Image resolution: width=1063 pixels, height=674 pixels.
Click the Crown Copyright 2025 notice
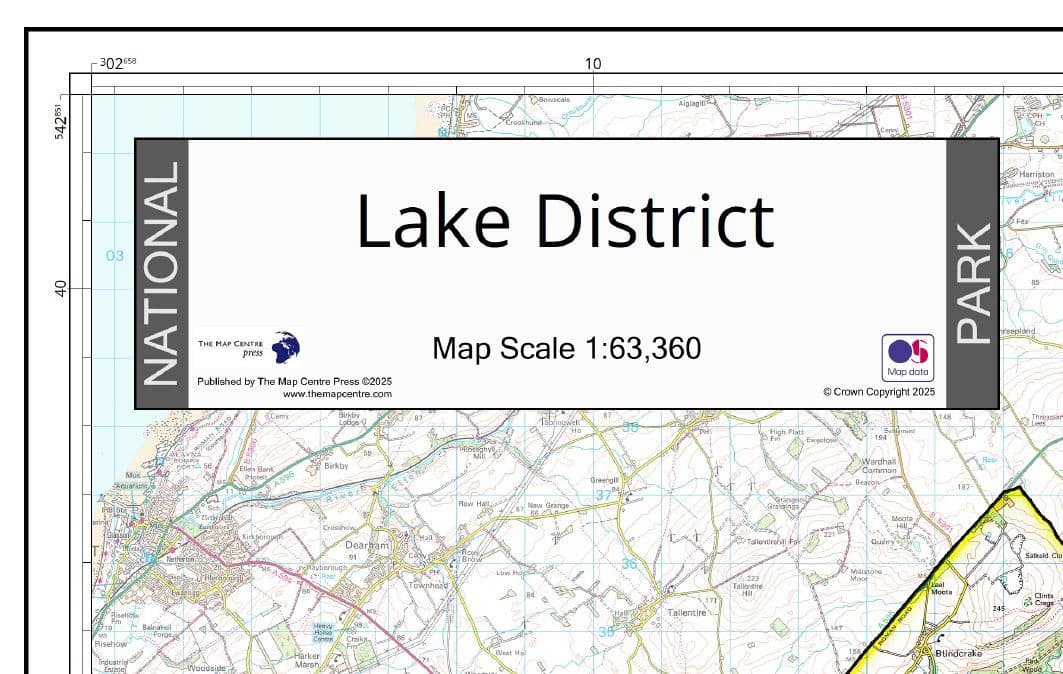tap(878, 393)
